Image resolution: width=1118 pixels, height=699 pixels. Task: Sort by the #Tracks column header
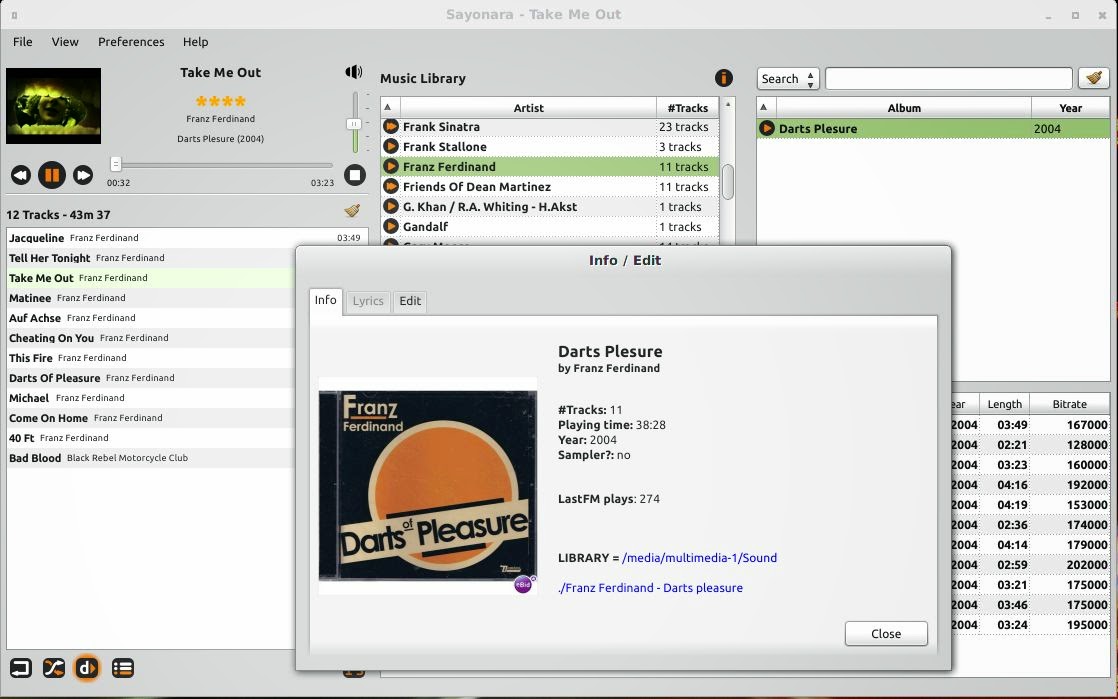687,108
